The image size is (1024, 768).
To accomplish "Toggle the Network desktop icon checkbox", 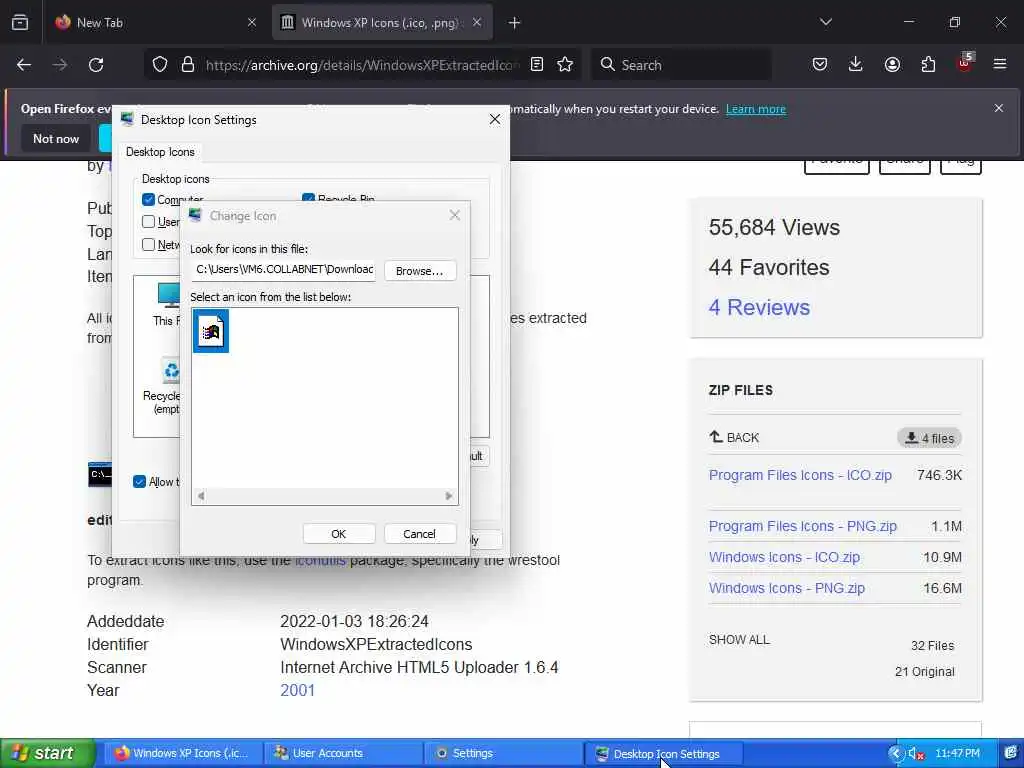I will [x=148, y=244].
